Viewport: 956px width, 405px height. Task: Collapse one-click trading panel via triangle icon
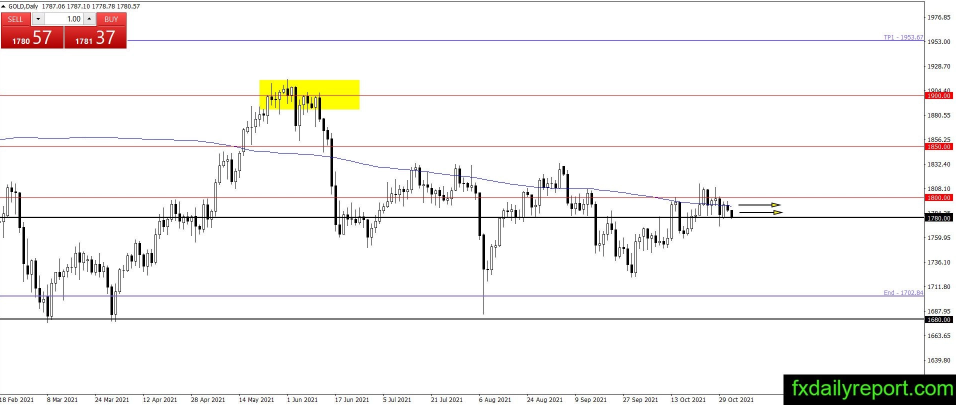pos(4,7)
